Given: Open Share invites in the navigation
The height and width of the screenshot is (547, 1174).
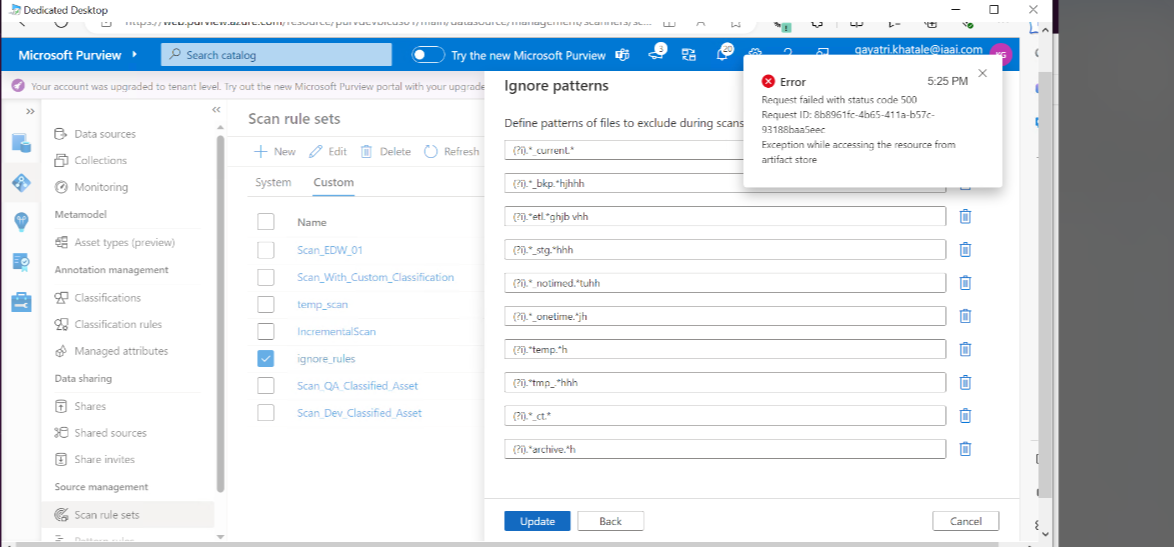Looking at the screenshot, I should 104,459.
